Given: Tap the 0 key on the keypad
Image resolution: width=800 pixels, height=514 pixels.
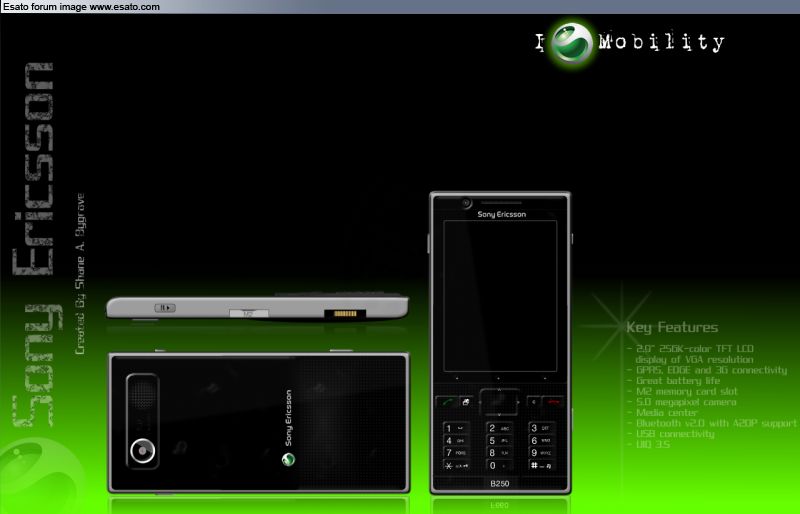Looking at the screenshot, I should [x=499, y=466].
